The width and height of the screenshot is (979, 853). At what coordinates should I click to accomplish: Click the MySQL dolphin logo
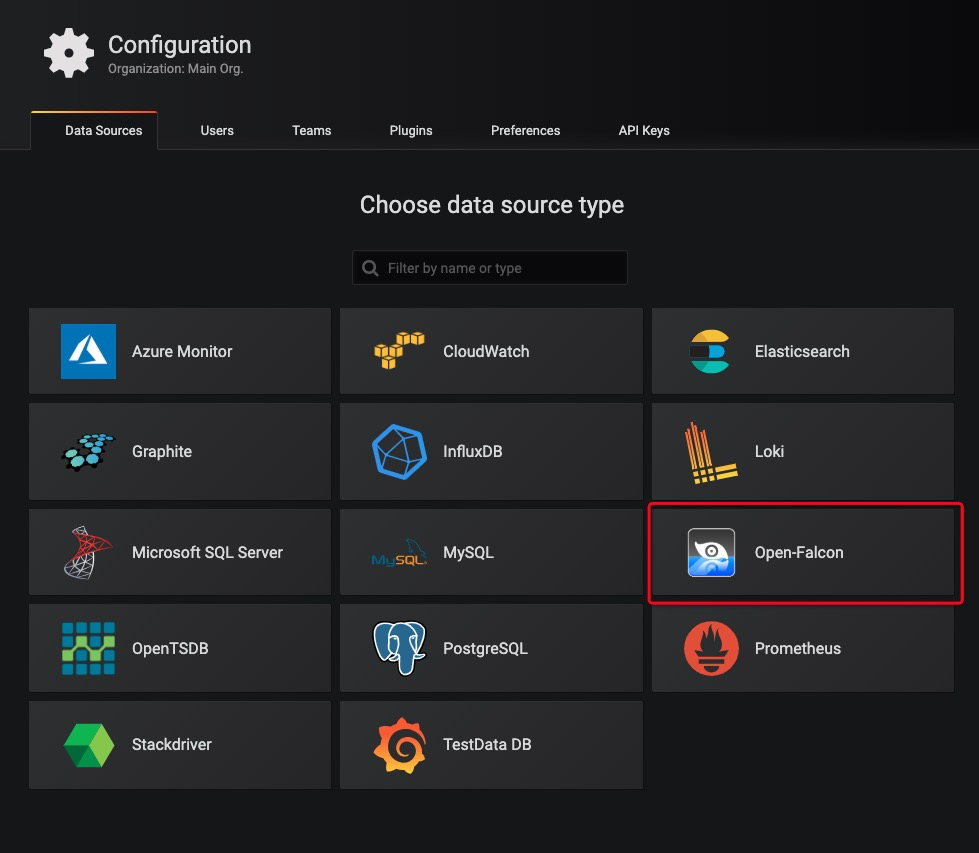coord(399,553)
